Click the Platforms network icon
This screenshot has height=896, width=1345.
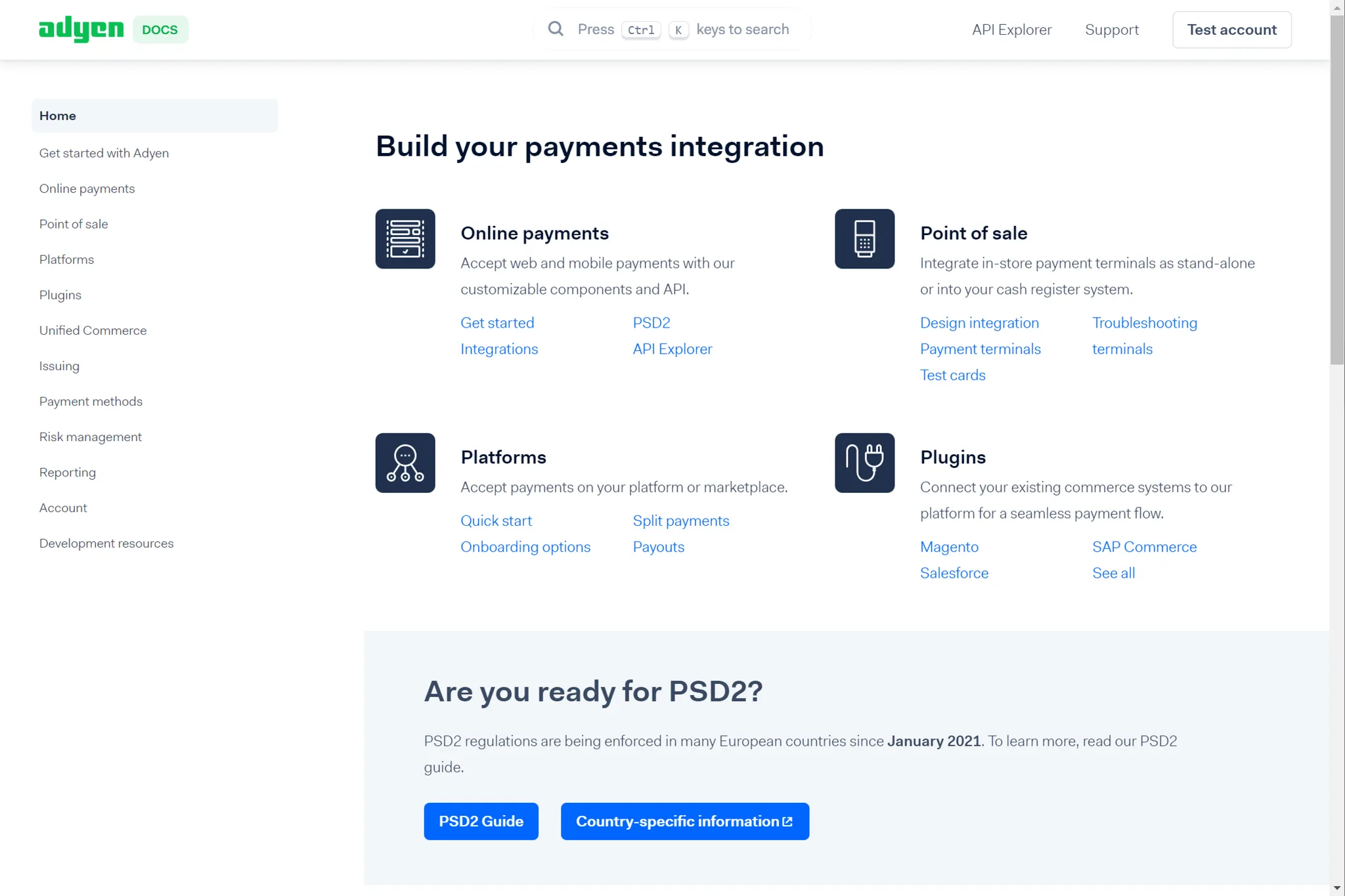[x=405, y=463]
